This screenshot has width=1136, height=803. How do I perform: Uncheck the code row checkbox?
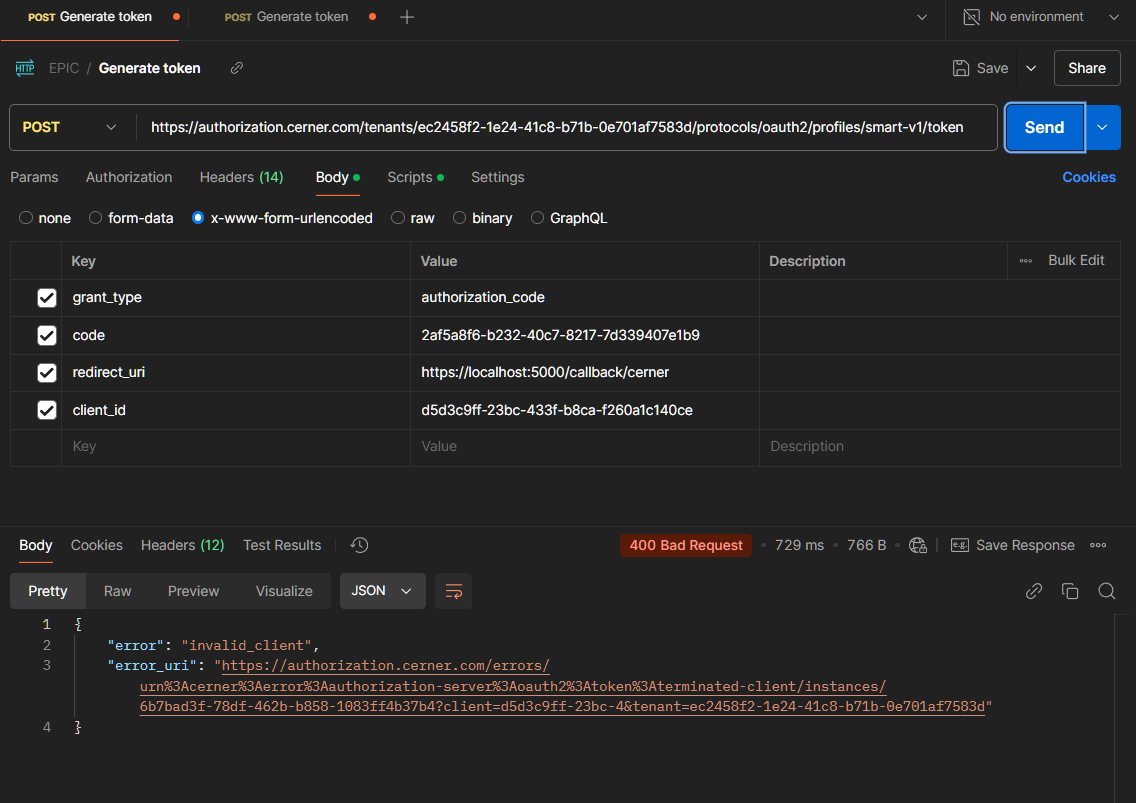point(47,336)
